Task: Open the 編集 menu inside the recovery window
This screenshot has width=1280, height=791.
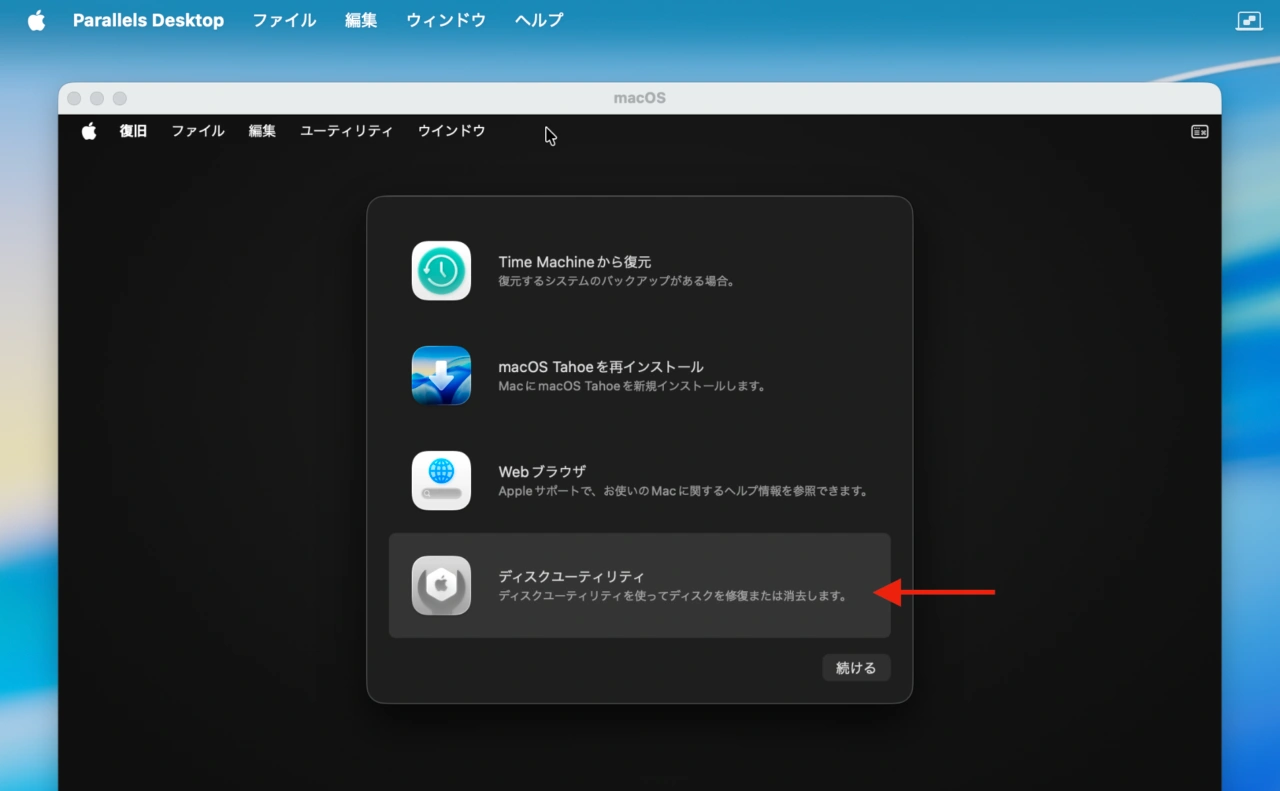Action: coord(261,131)
